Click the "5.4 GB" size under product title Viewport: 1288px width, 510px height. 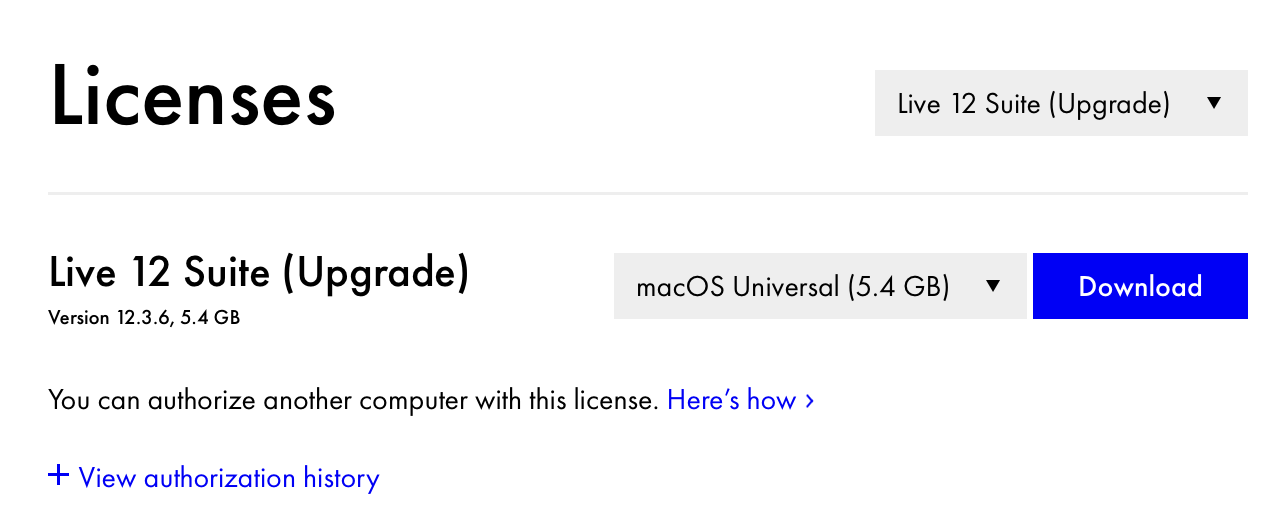[x=210, y=319]
